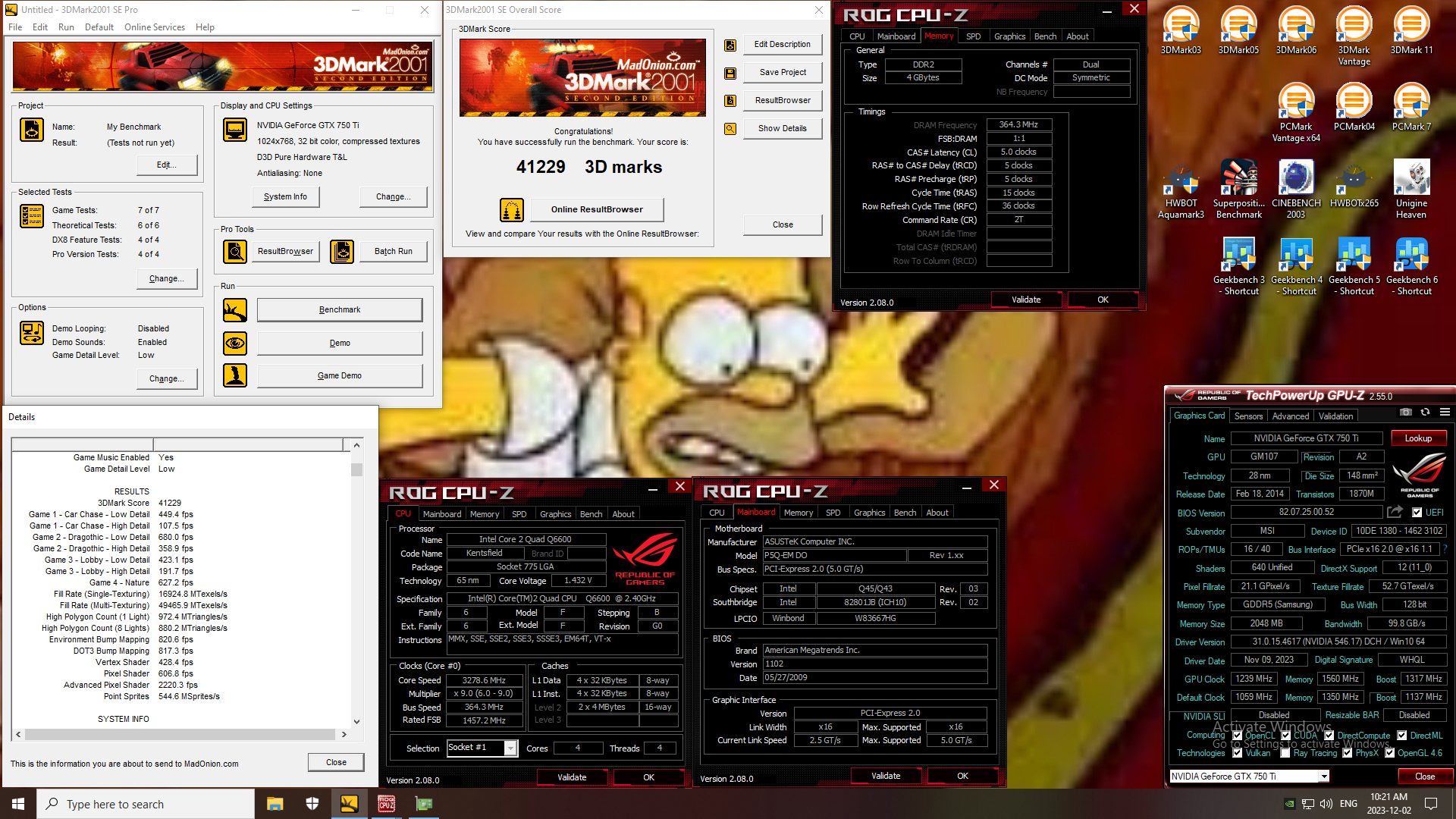Click Validate in the CPU-Z Memory window

[x=1026, y=300]
